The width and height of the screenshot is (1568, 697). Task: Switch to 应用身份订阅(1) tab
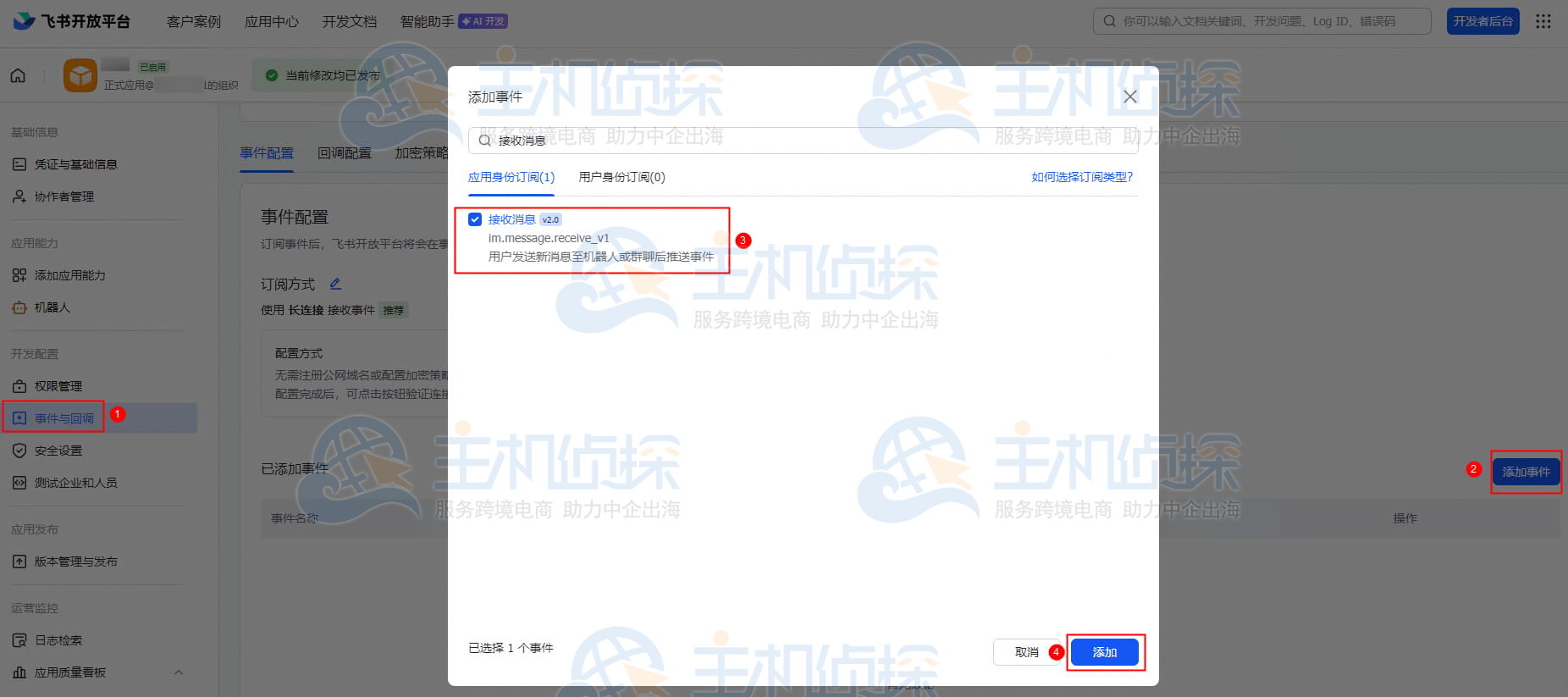coord(511,177)
